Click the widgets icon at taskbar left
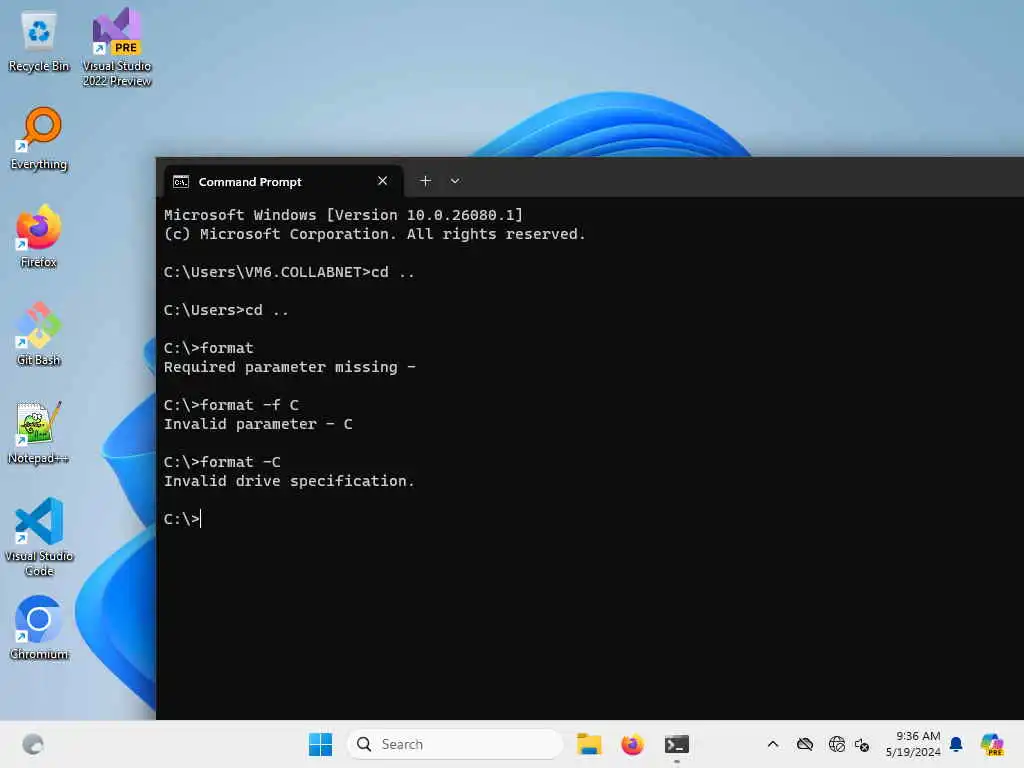The width and height of the screenshot is (1024, 768). pyautogui.click(x=33, y=744)
